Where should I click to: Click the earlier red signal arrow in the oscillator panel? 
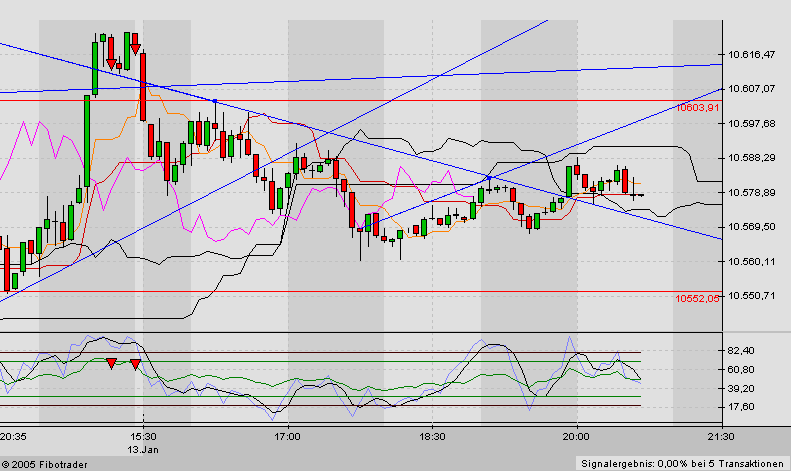[111, 363]
